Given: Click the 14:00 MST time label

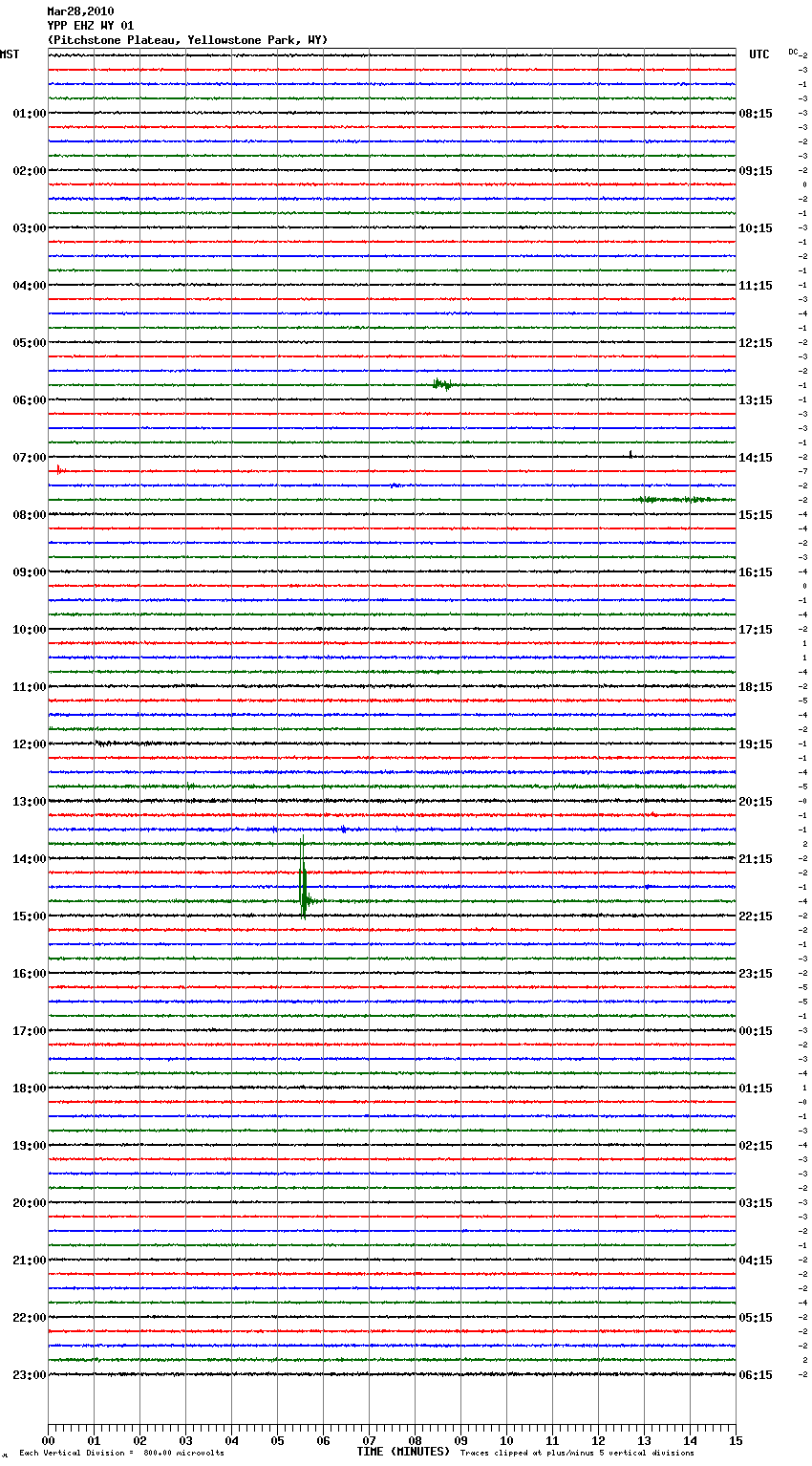Looking at the screenshot, I should tap(29, 859).
